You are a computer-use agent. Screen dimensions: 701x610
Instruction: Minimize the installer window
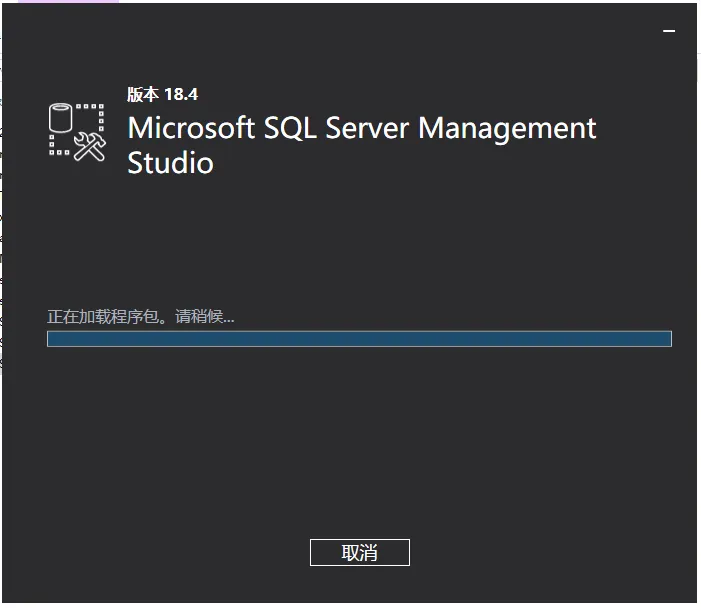(x=669, y=31)
